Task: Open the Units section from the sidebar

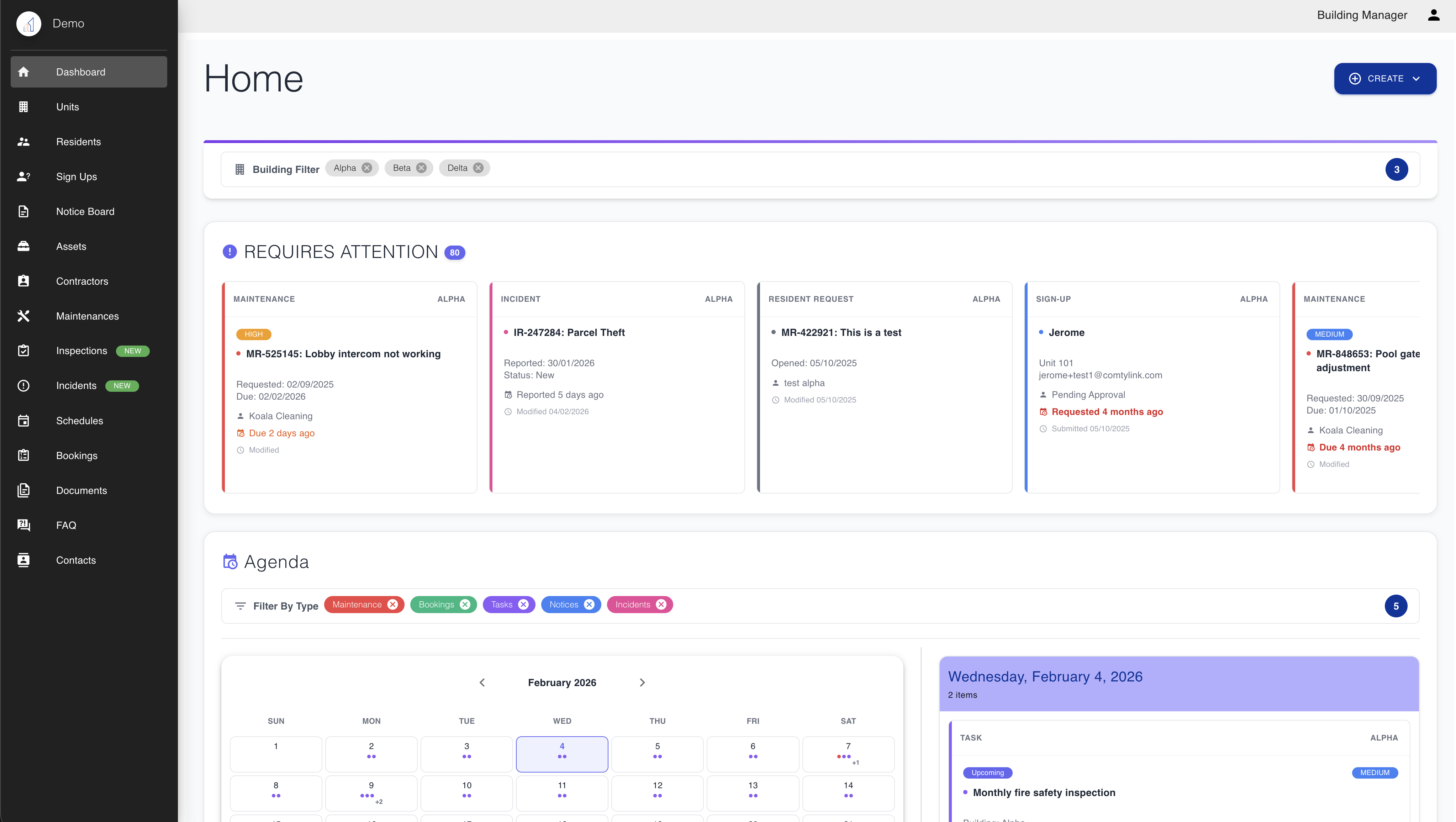Action: pos(67,107)
